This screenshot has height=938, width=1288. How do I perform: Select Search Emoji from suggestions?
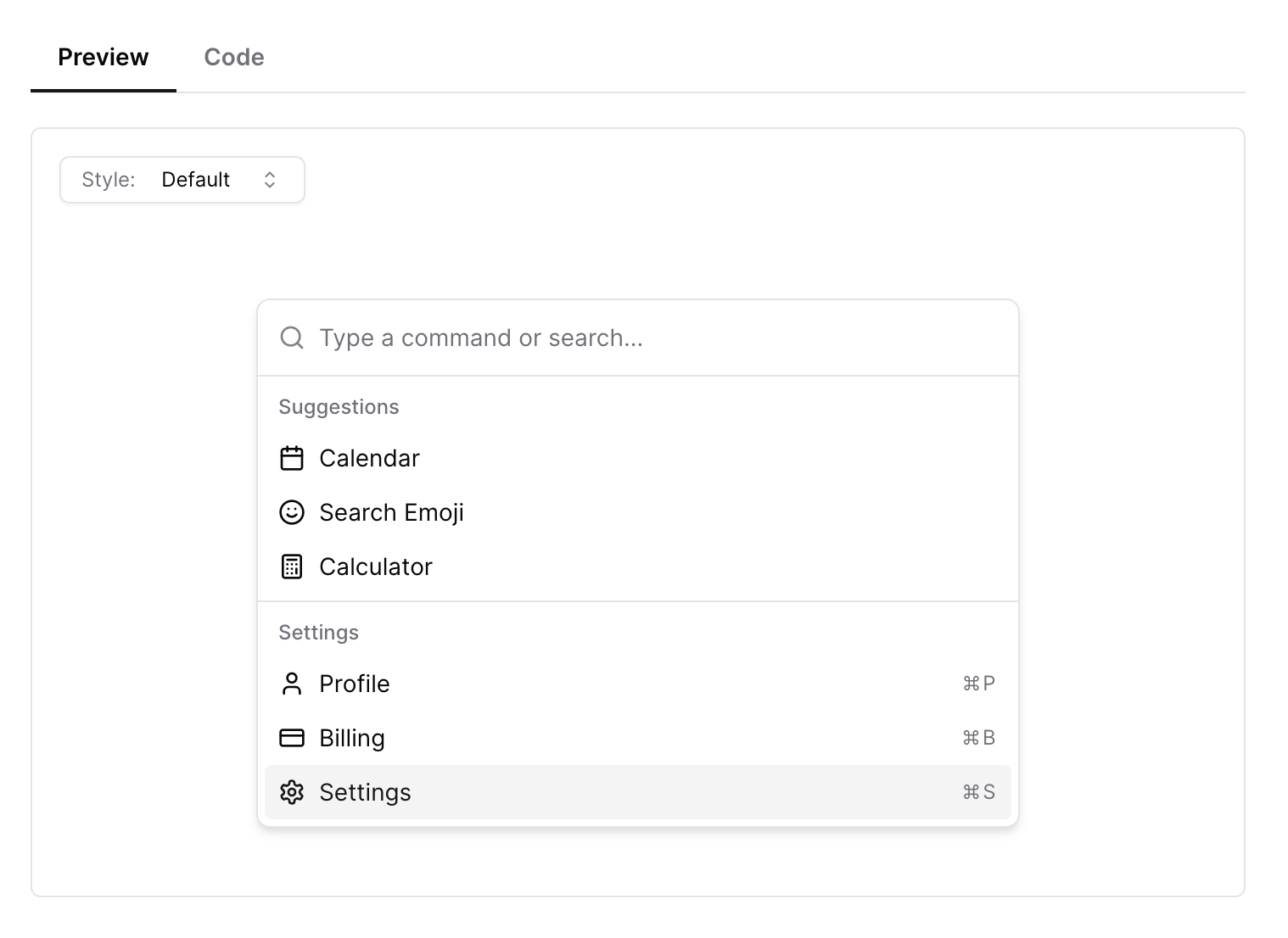(392, 512)
